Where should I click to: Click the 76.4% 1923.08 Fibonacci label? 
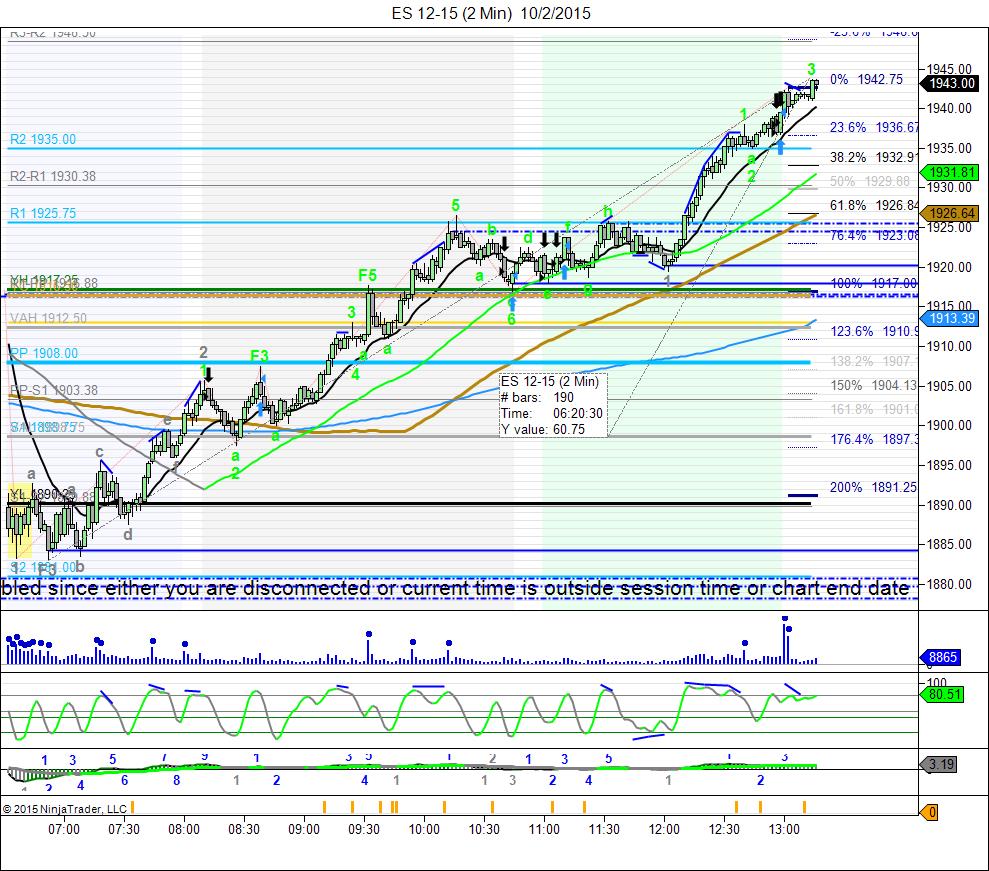tap(874, 235)
